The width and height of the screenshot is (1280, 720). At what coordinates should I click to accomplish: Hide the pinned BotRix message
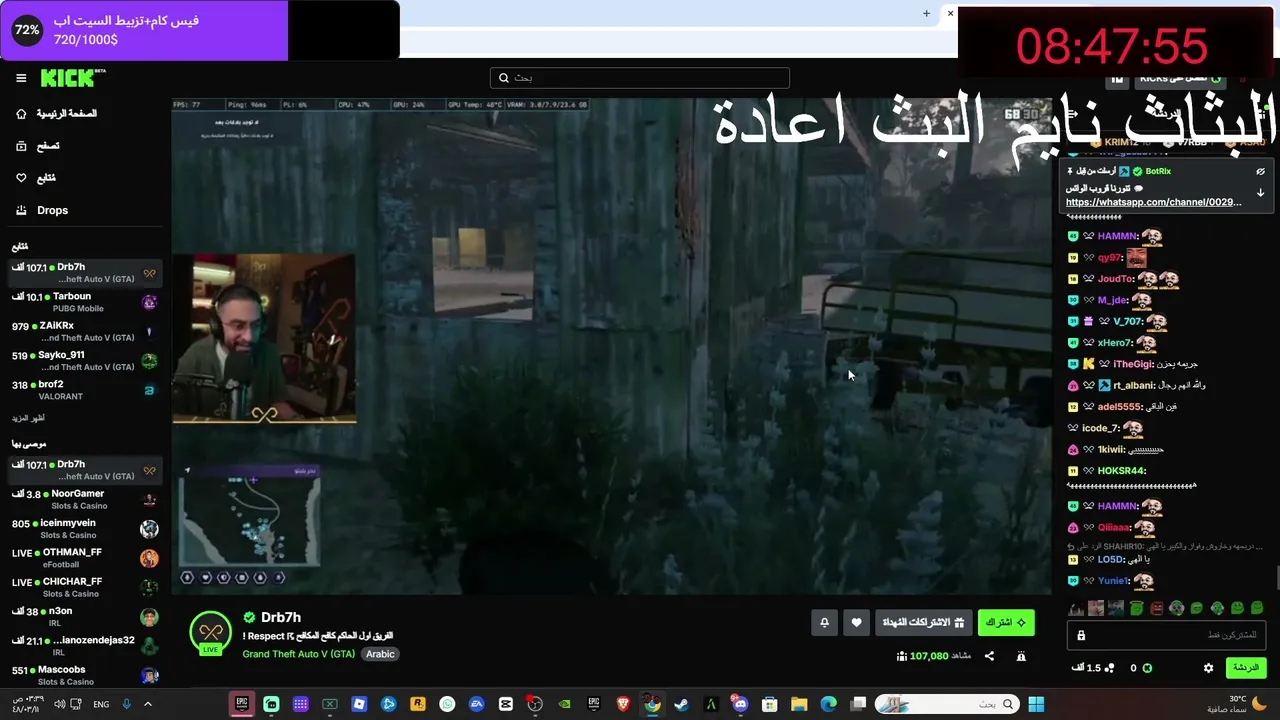[1260, 171]
